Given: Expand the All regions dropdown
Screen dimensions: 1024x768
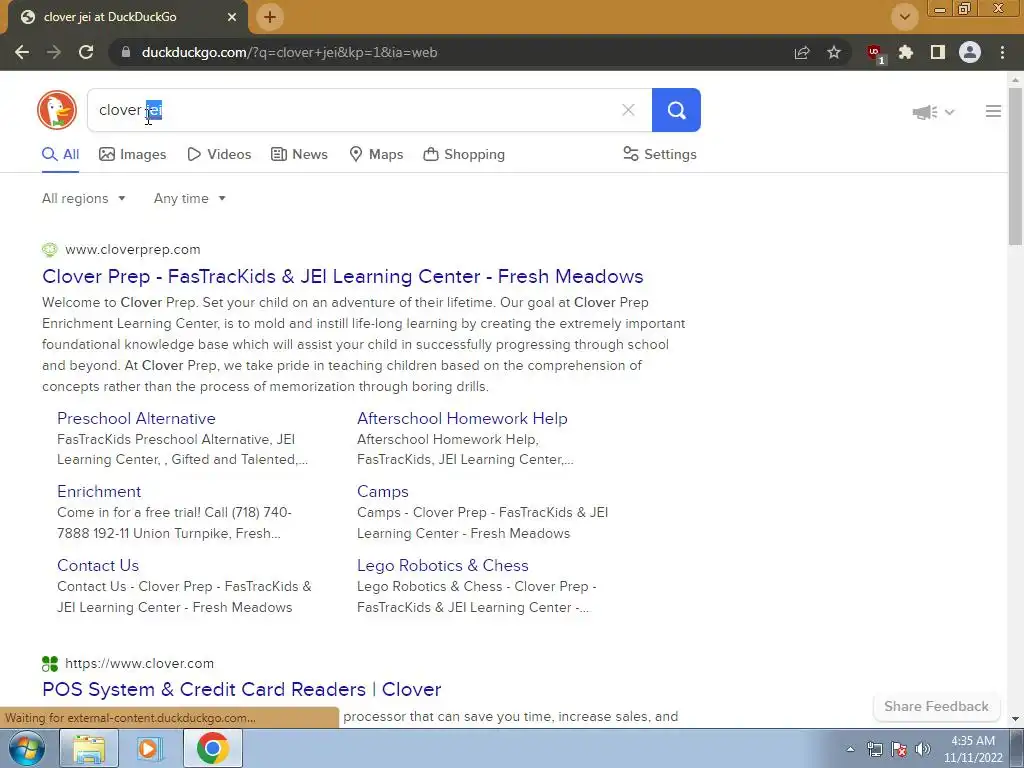Looking at the screenshot, I should point(84,199).
